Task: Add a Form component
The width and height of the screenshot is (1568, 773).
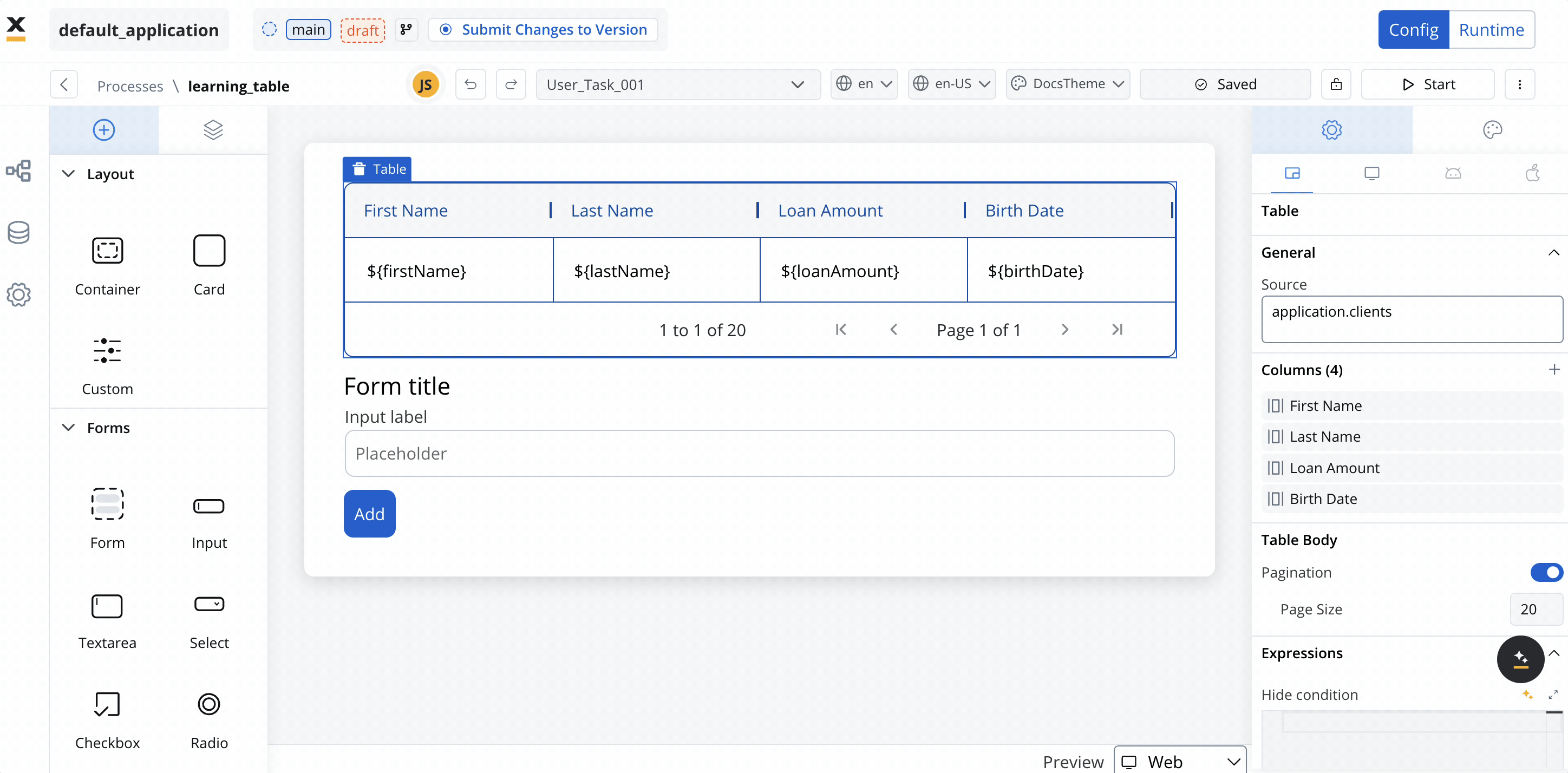Action: point(107,519)
